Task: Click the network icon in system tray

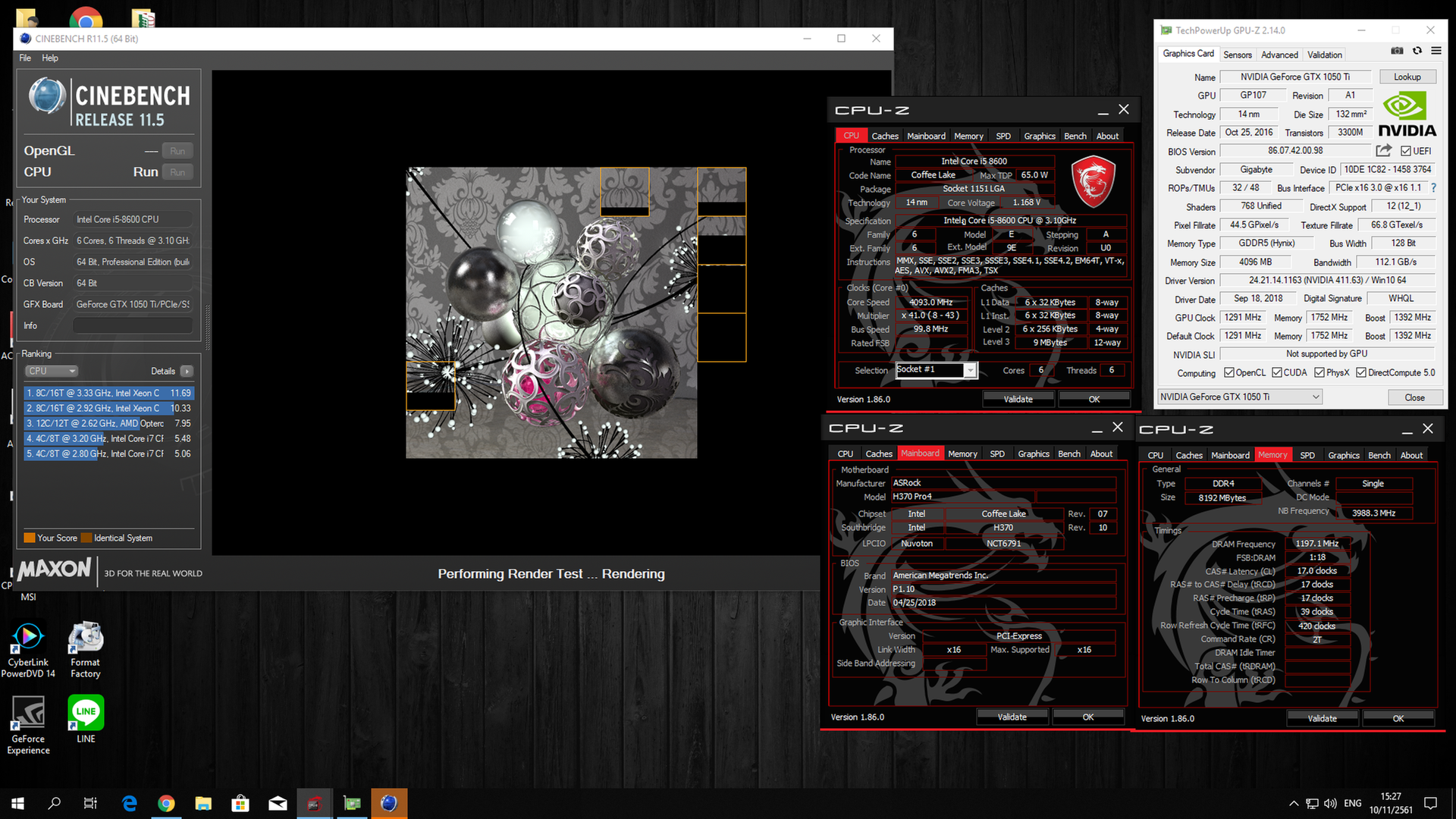Action: 1312,803
